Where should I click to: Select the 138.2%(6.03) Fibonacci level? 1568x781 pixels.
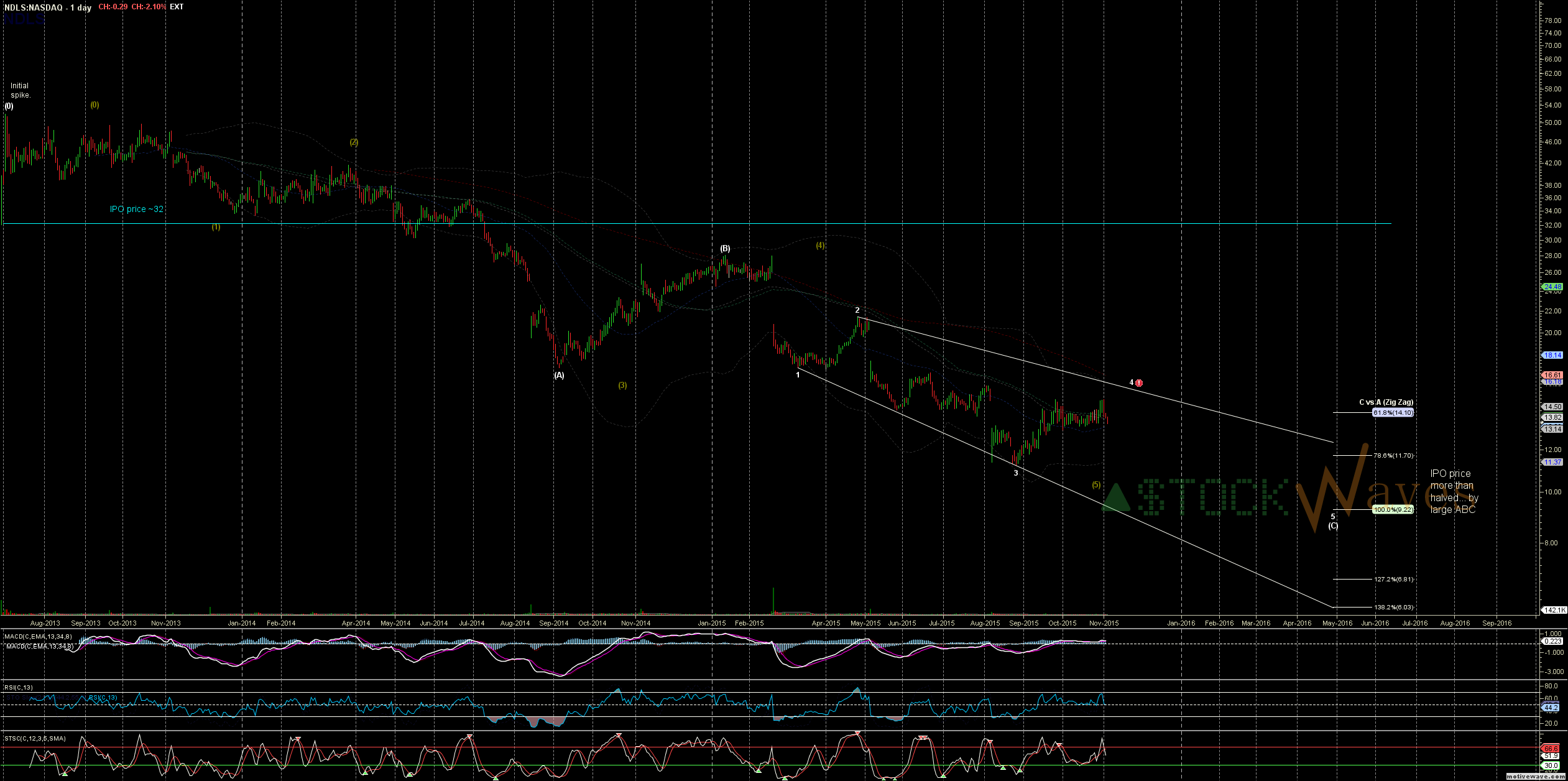1393,607
